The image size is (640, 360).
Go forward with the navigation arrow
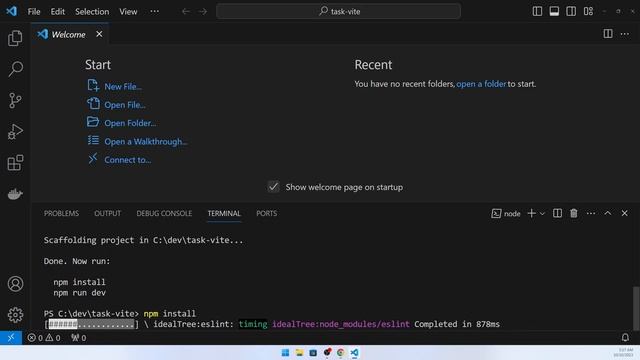(203, 11)
